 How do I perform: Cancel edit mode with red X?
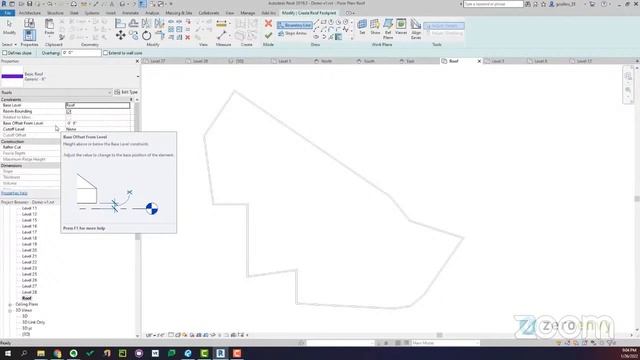coord(268,23)
